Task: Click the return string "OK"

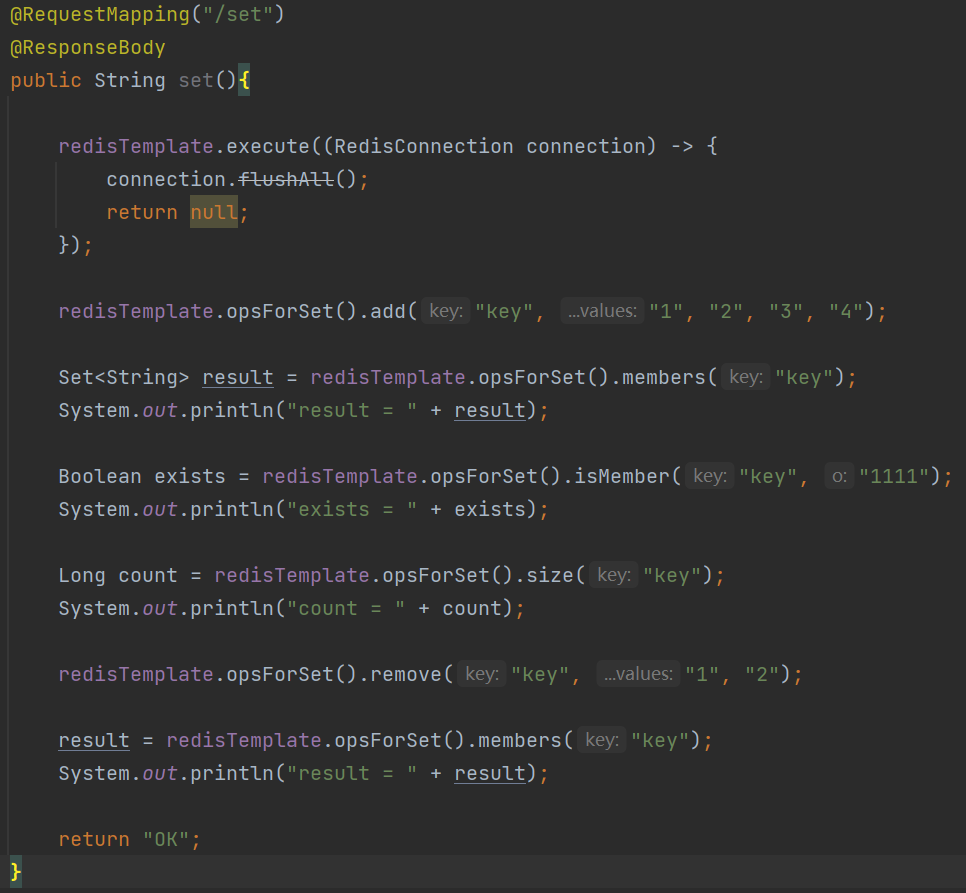Action: [x=166, y=839]
